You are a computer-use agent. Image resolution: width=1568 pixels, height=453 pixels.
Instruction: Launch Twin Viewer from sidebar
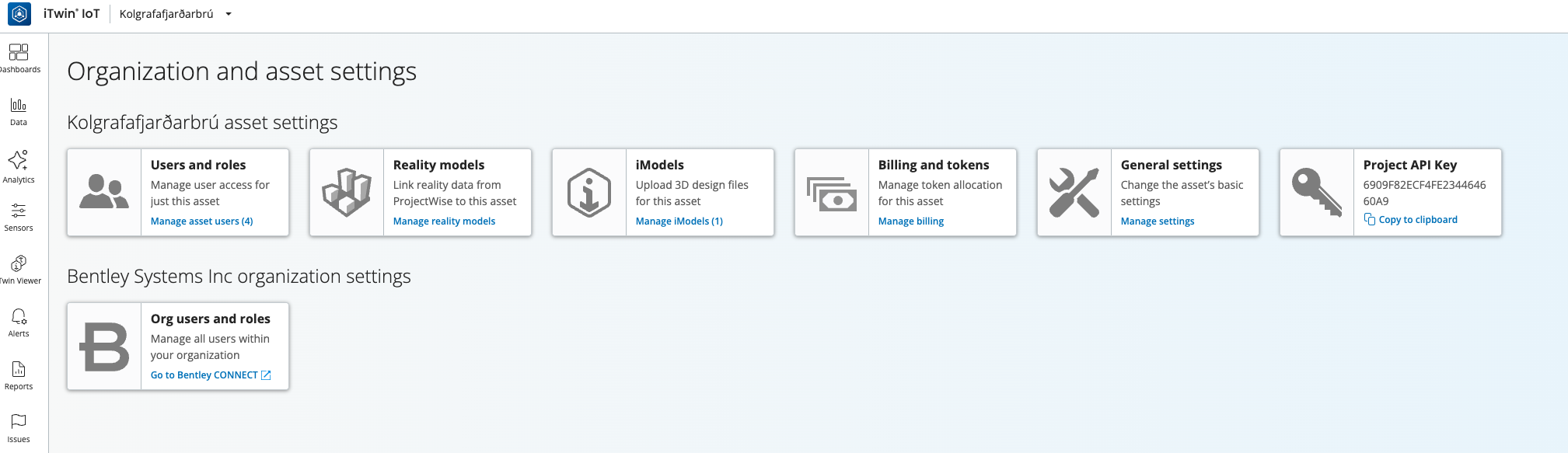coord(19,263)
